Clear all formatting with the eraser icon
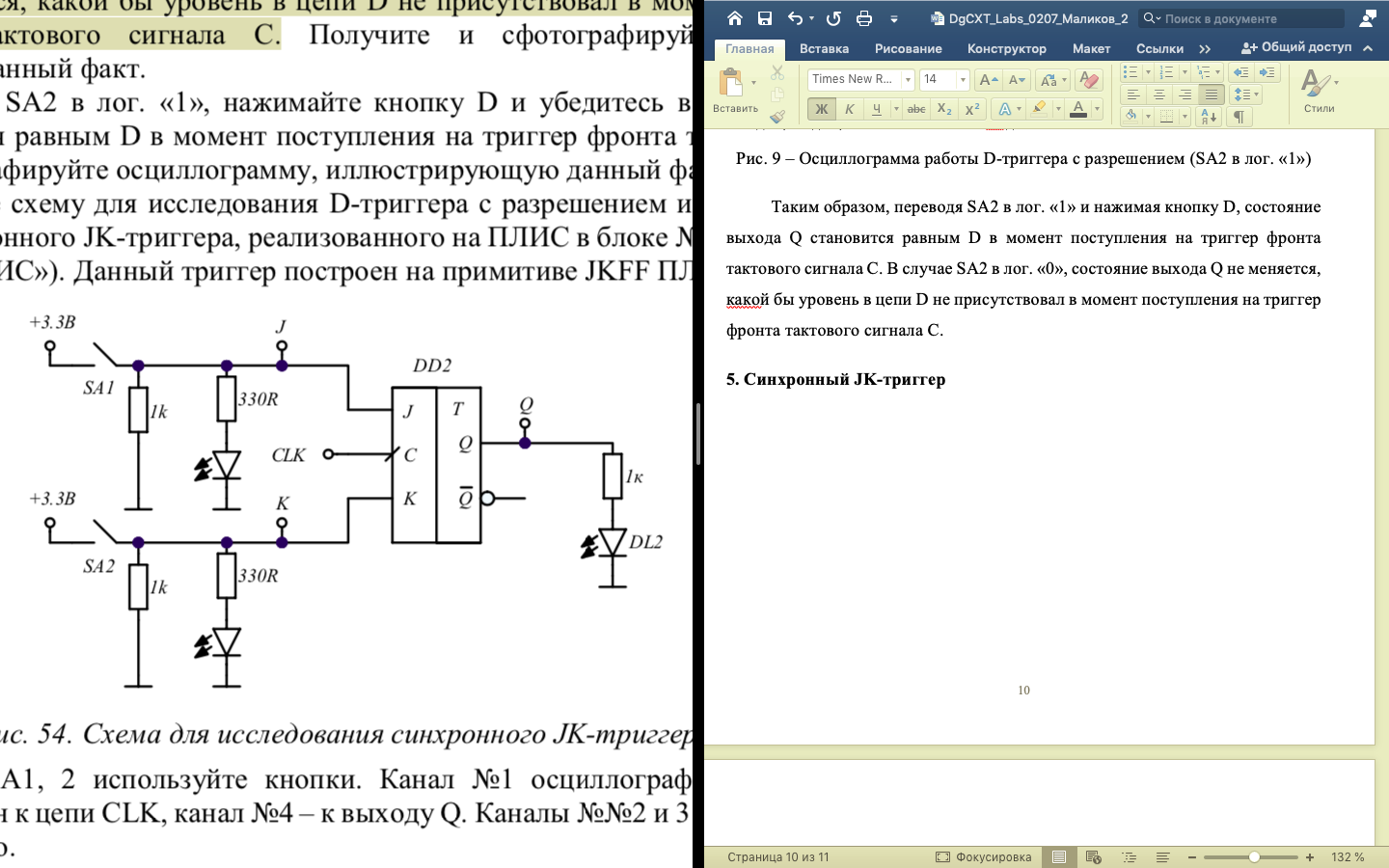 point(1089,80)
